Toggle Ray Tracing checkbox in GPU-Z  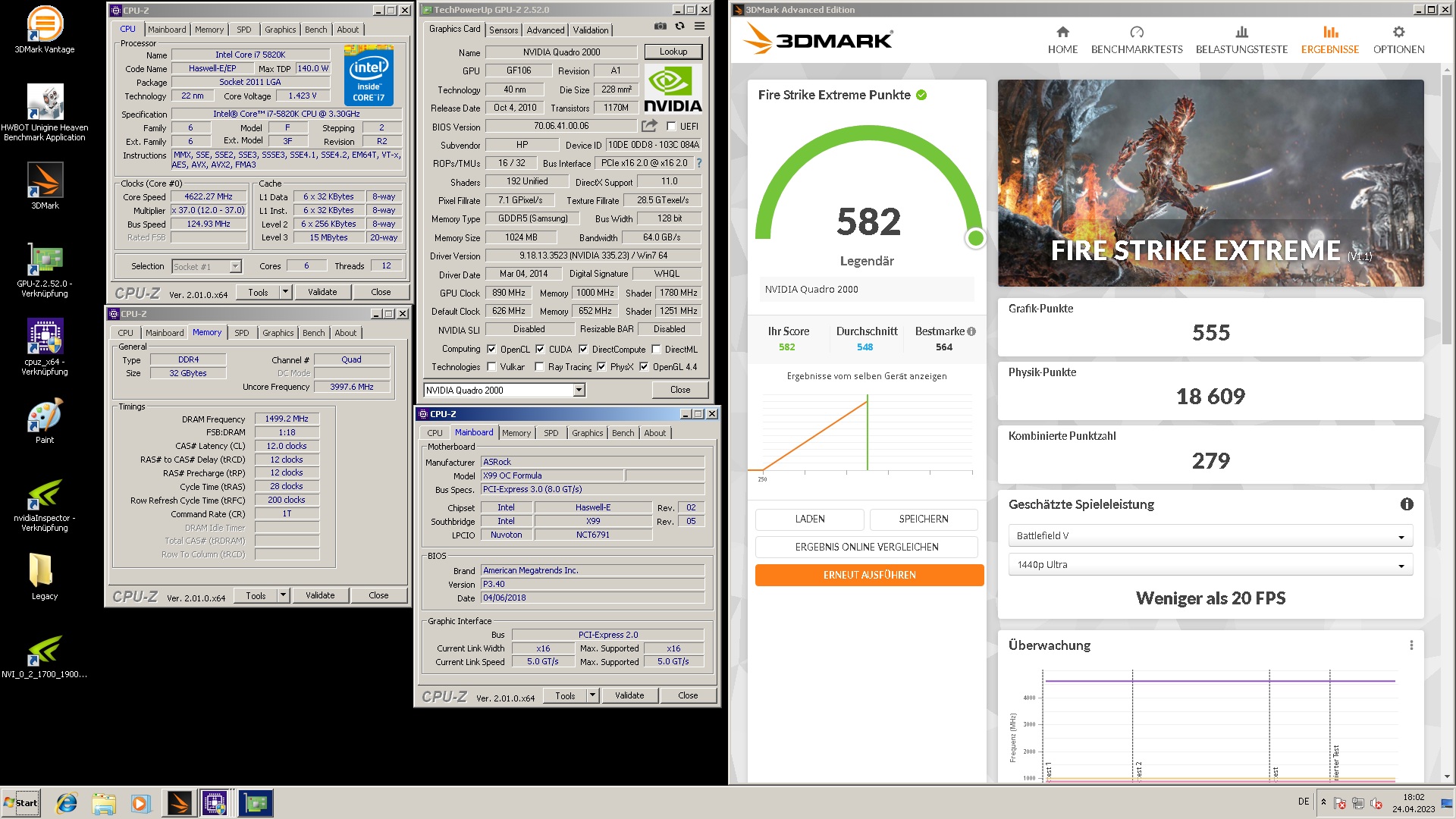(x=539, y=367)
